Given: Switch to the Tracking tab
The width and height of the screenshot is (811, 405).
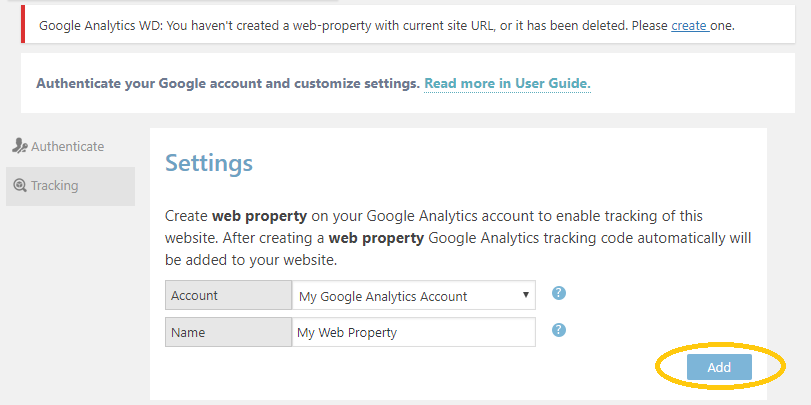Looking at the screenshot, I should coord(70,186).
